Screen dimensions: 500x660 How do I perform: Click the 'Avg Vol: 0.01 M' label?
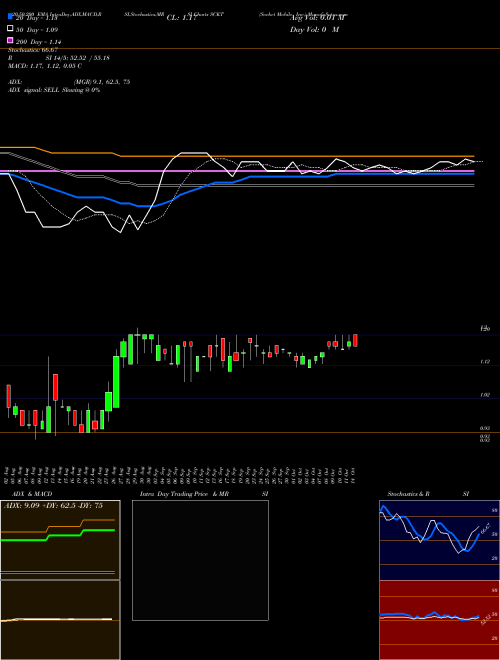[x=317, y=18]
